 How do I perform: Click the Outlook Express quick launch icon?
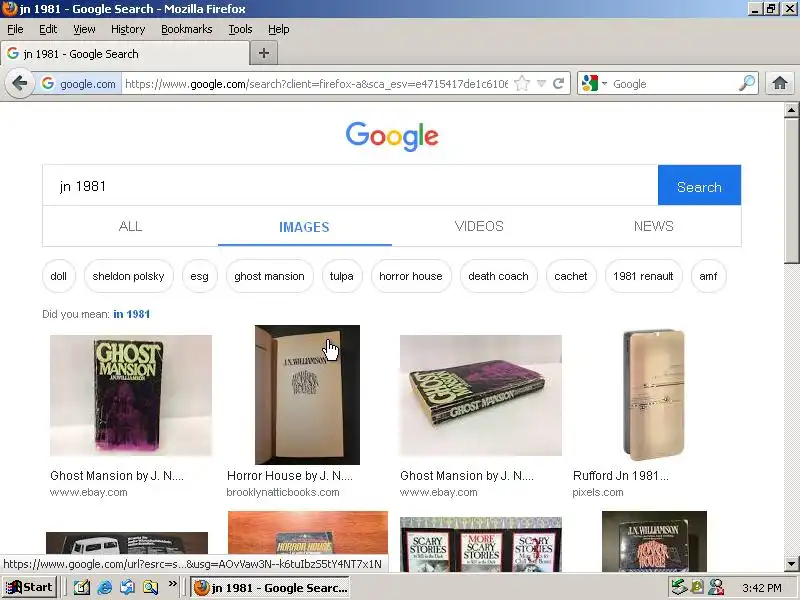[128, 587]
